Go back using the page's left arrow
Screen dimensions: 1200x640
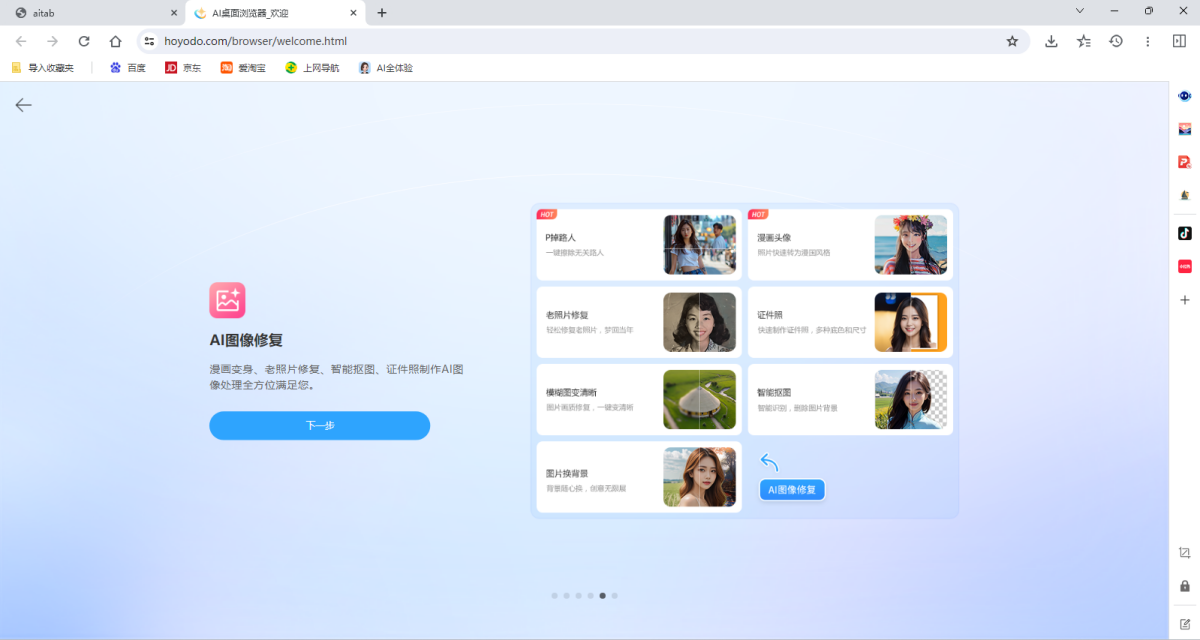pos(24,105)
